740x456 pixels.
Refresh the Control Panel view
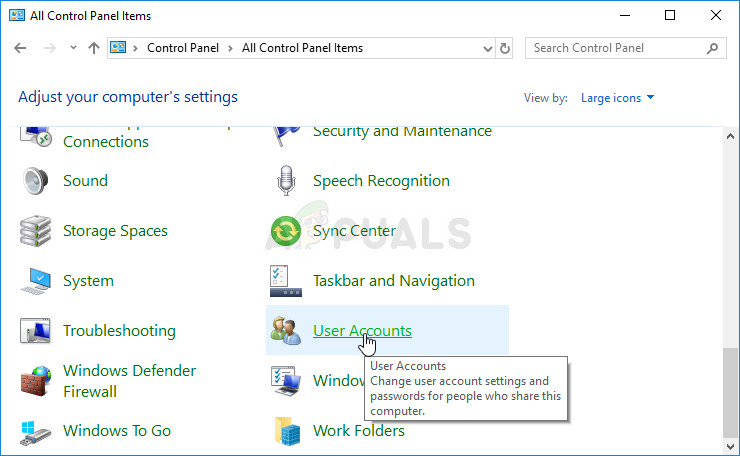pyautogui.click(x=505, y=48)
